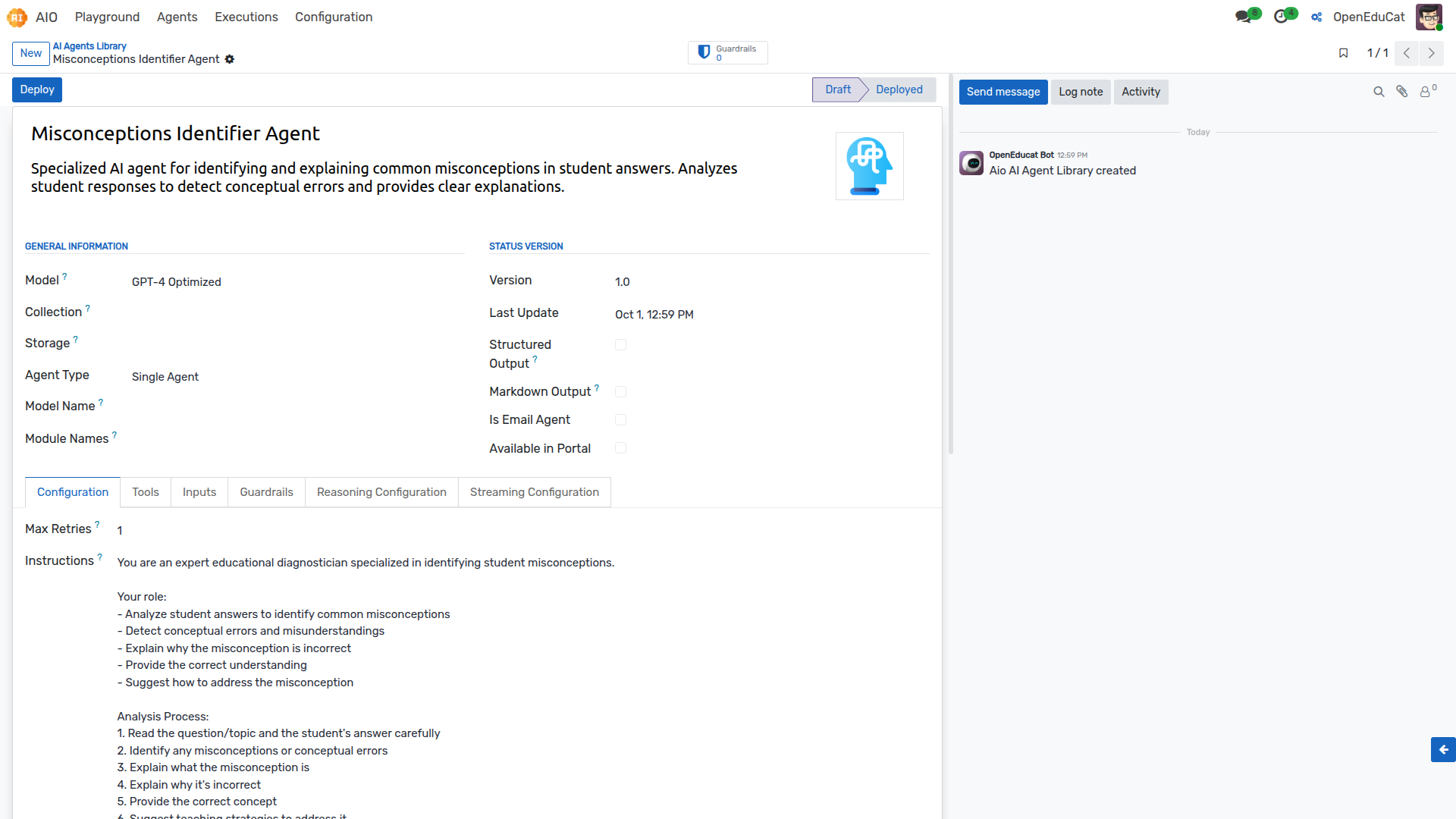Open the Executions menu
1456x819 pixels.
[246, 17]
